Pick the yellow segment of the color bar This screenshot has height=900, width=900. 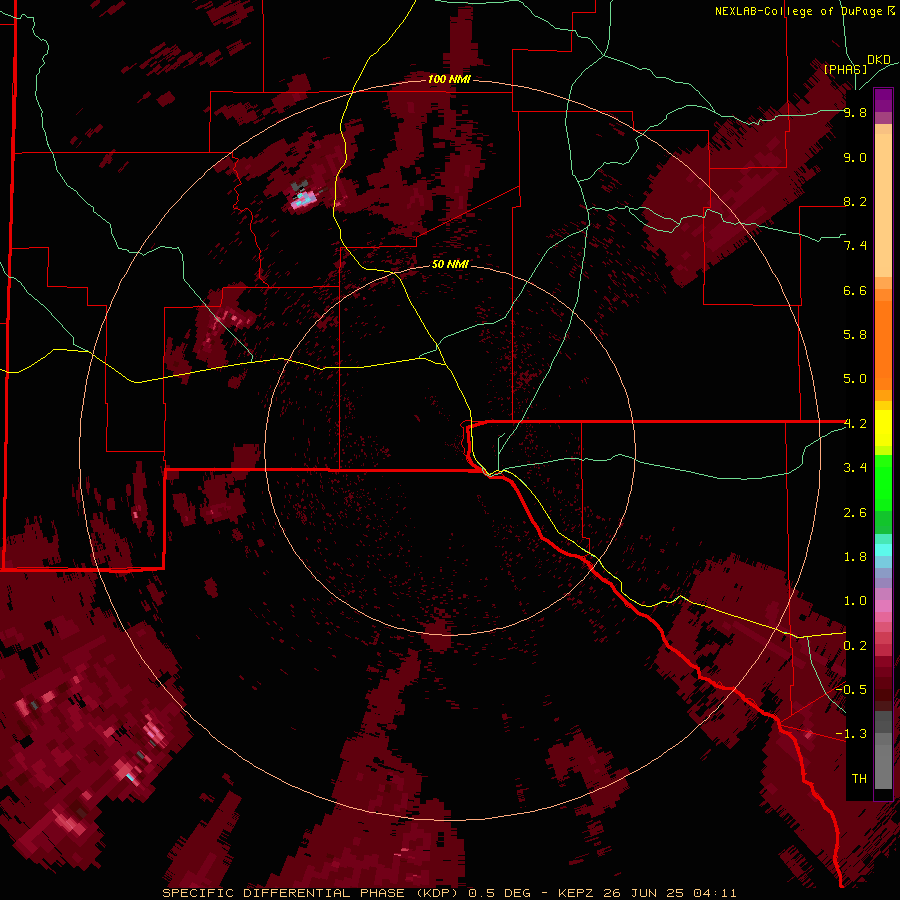tap(883, 428)
